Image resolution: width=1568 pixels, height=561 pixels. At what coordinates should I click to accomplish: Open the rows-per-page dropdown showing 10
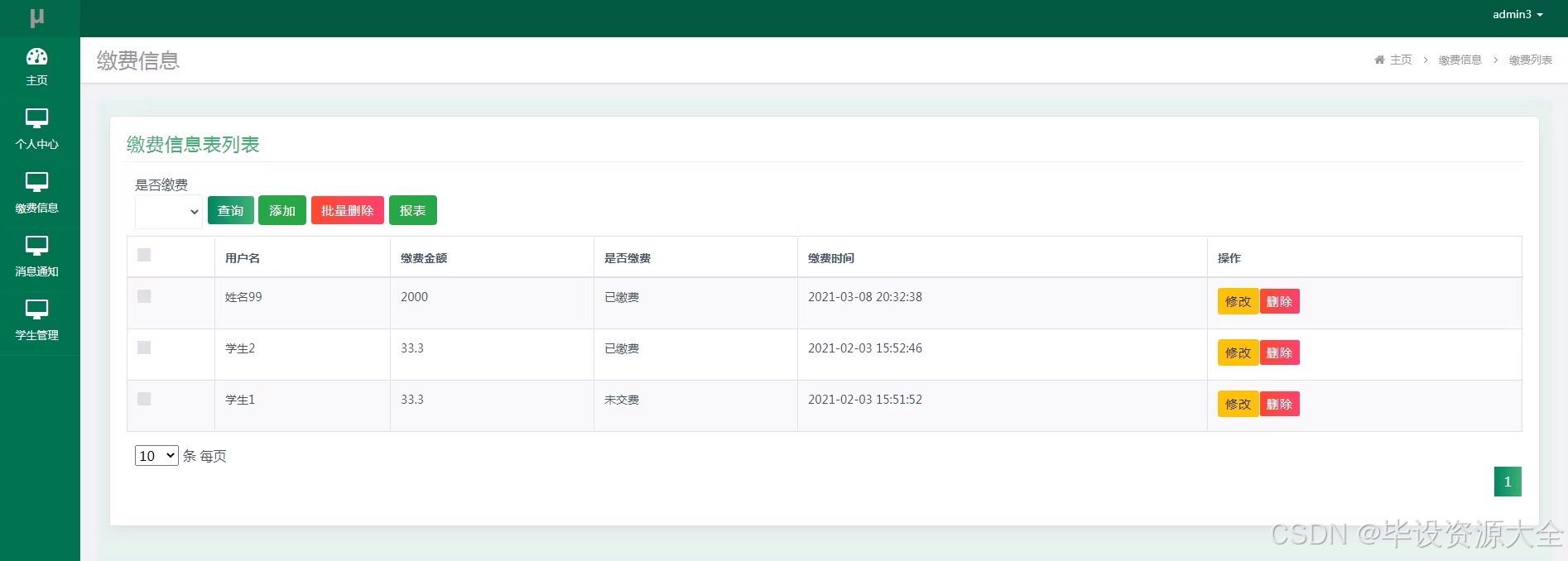coord(156,456)
